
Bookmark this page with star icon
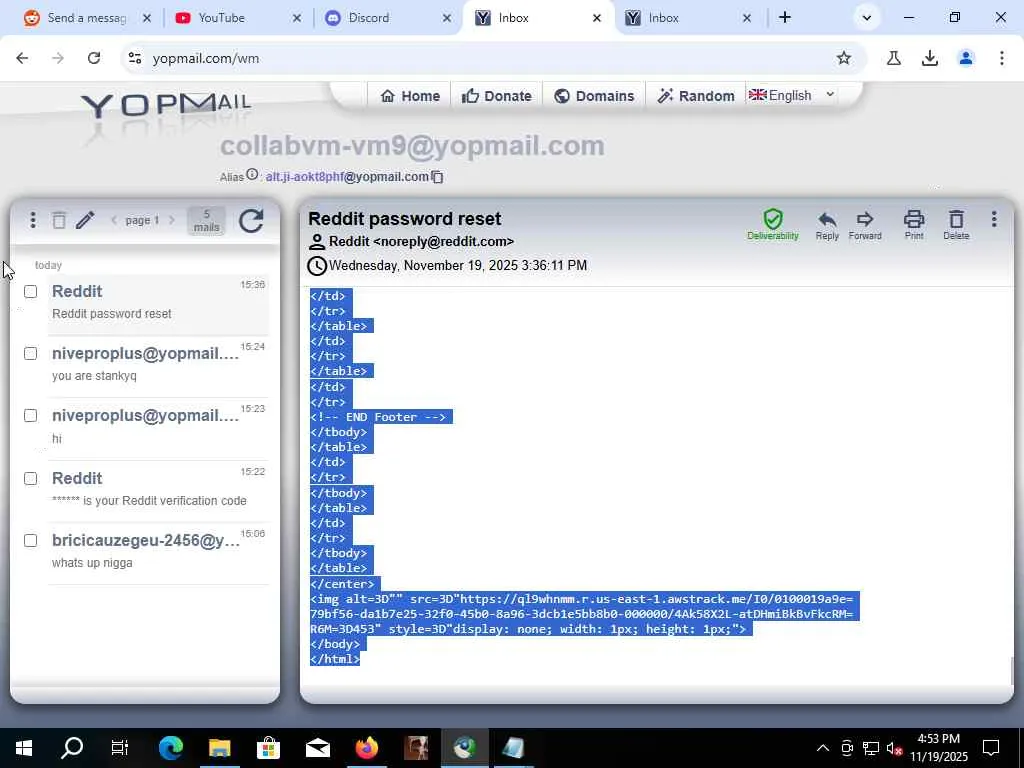click(844, 58)
